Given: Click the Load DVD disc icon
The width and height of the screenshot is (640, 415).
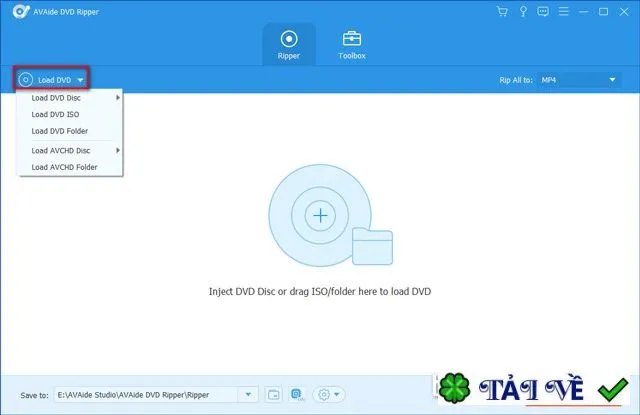Looking at the screenshot, I should [25, 80].
